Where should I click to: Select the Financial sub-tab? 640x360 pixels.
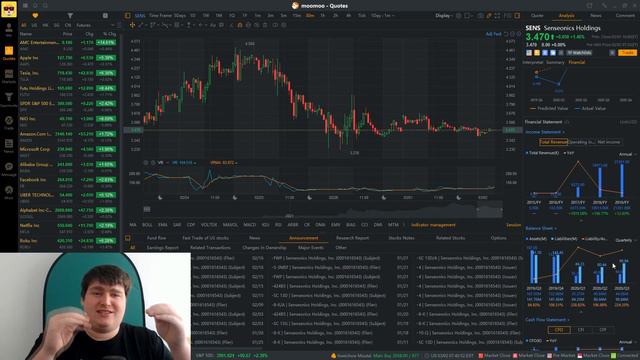coord(577,62)
